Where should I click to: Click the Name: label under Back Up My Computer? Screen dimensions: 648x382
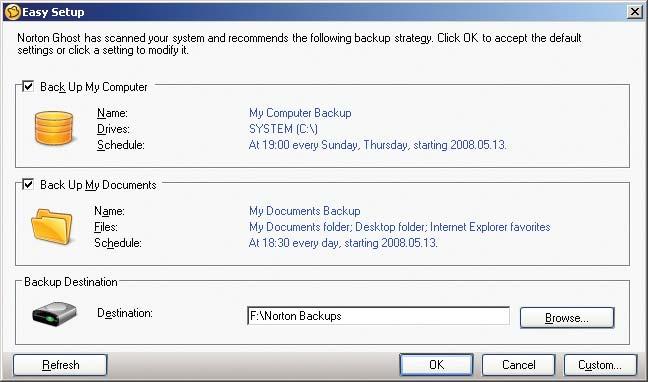point(112,113)
